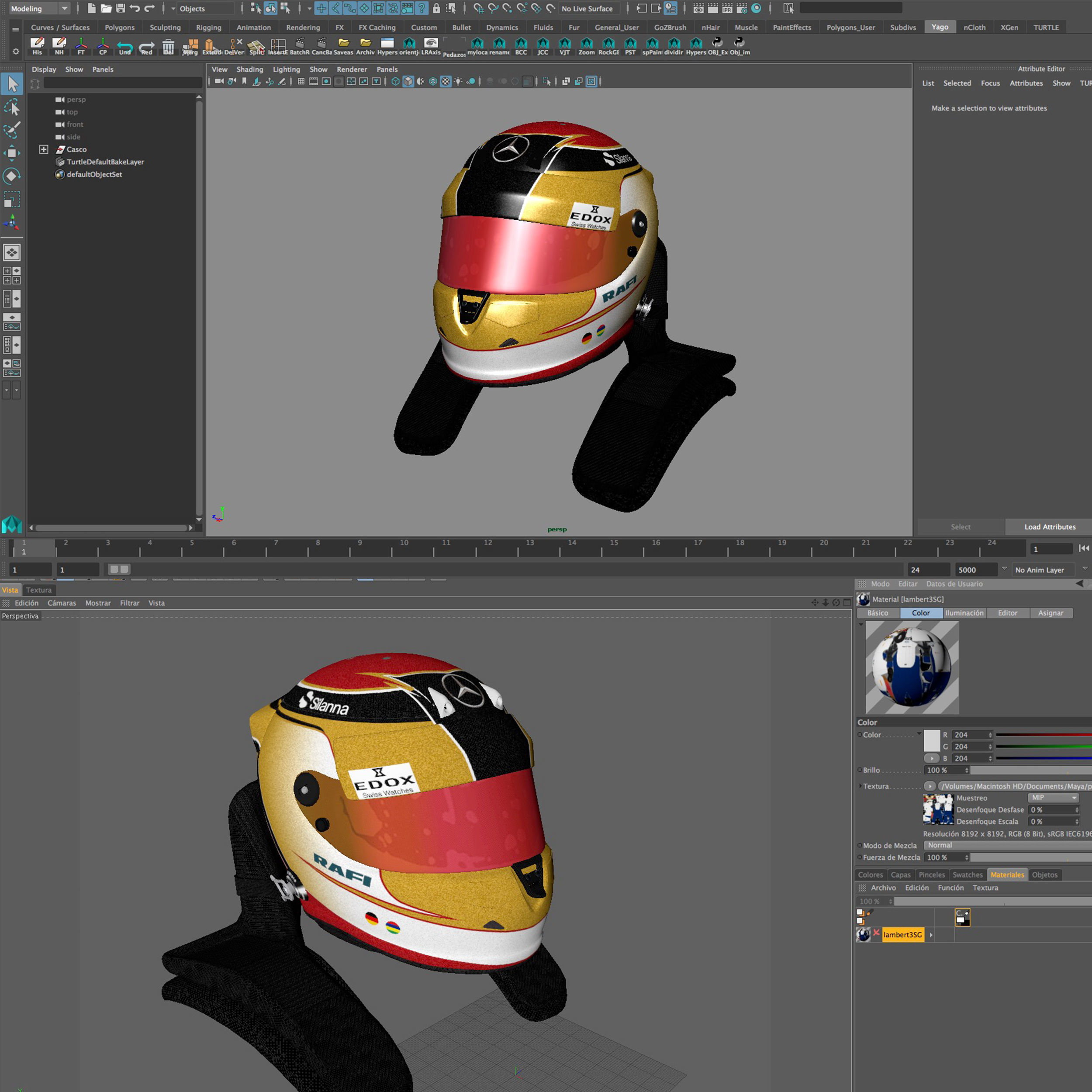Image resolution: width=1092 pixels, height=1092 pixels.
Task: Click the current frame field showing 1
Action: [1052, 549]
